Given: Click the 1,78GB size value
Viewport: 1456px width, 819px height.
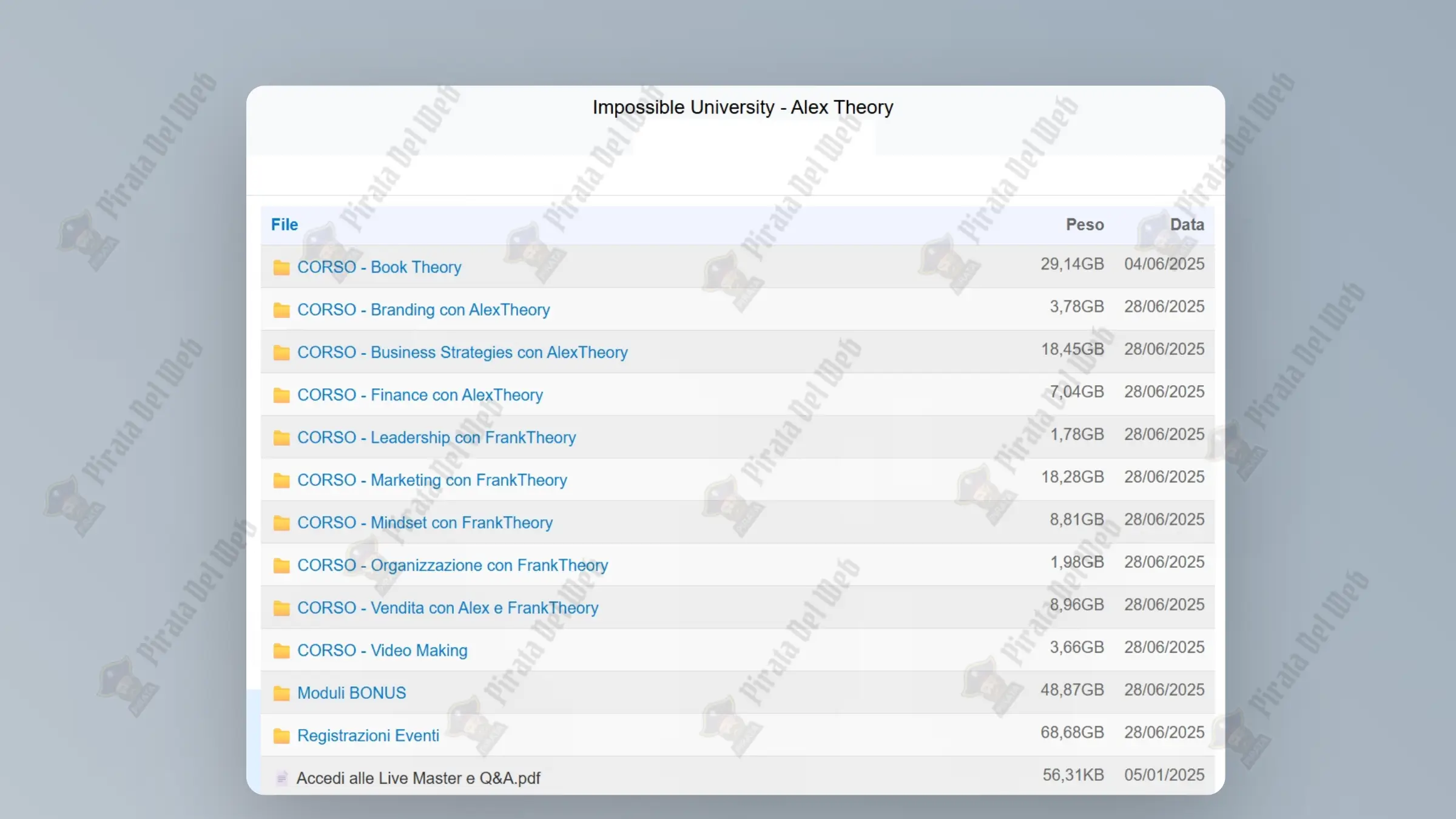Looking at the screenshot, I should [x=1077, y=434].
